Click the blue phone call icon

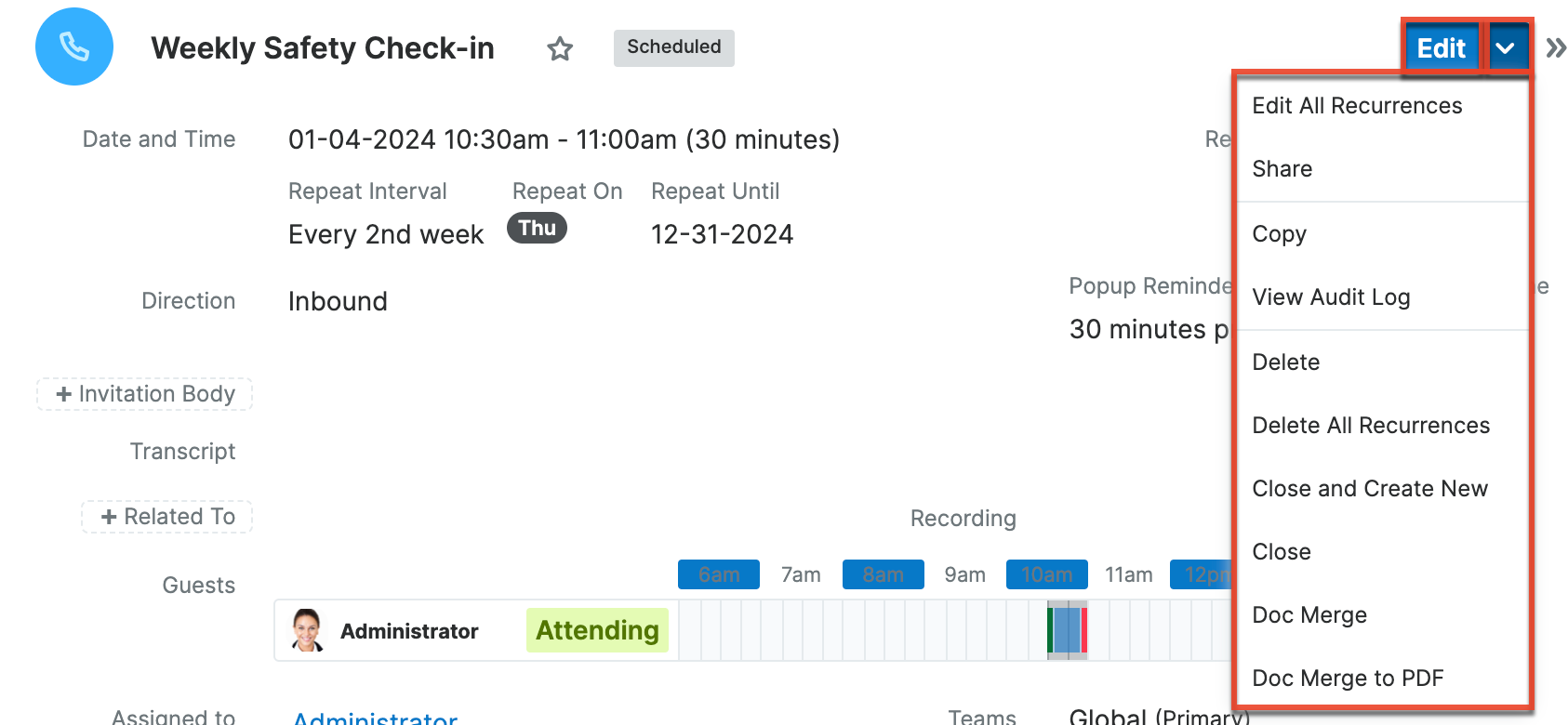[74, 46]
